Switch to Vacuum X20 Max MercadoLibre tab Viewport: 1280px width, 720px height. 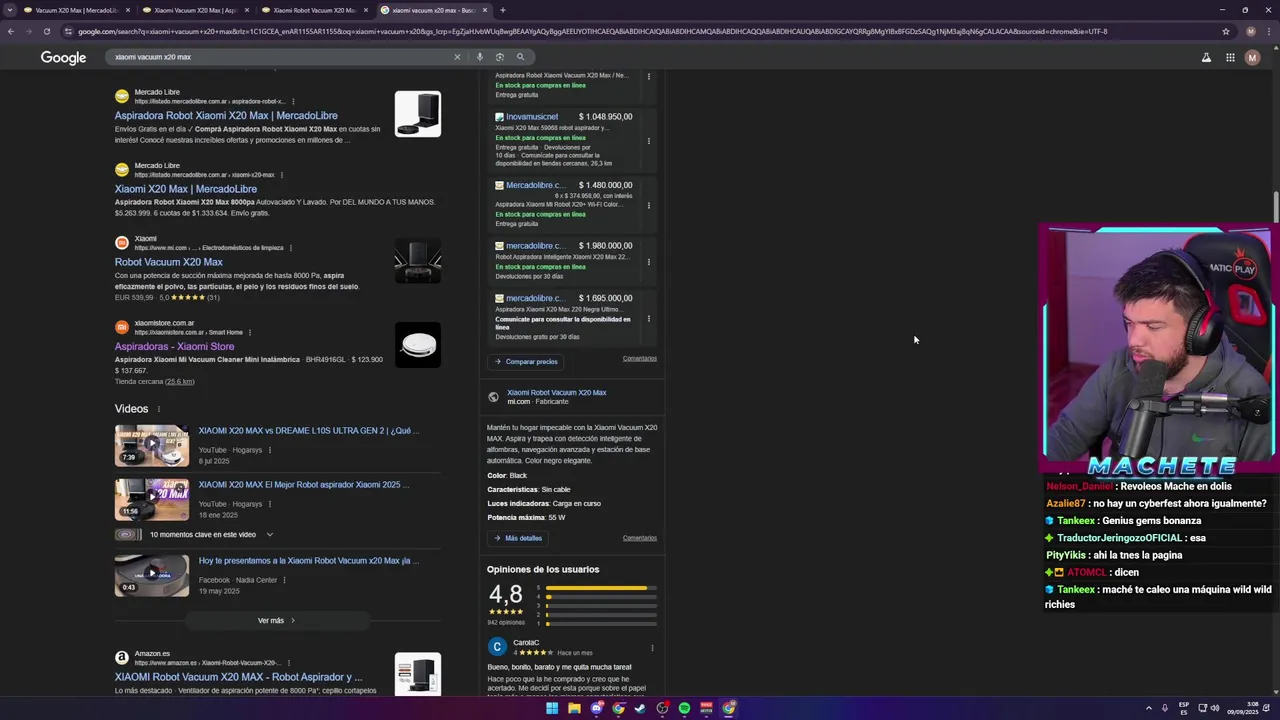[75, 10]
